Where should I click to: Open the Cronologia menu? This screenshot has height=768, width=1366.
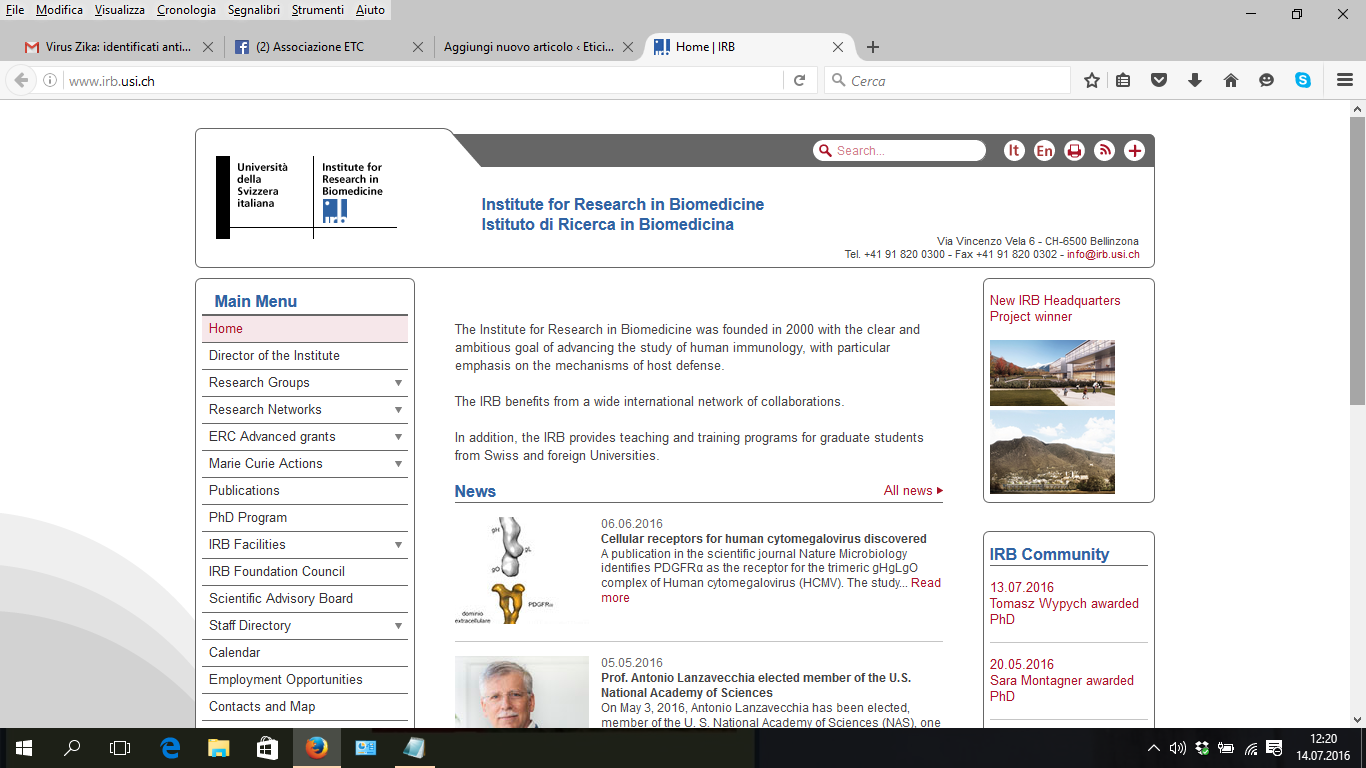click(186, 10)
